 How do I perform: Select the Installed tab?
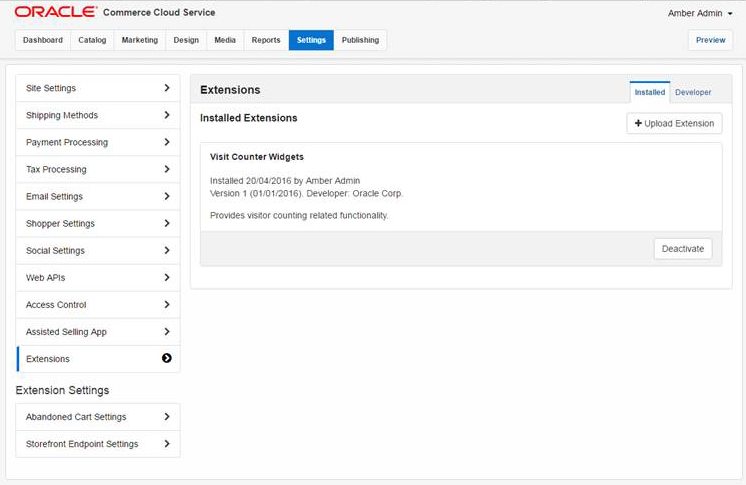pyautogui.click(x=649, y=92)
